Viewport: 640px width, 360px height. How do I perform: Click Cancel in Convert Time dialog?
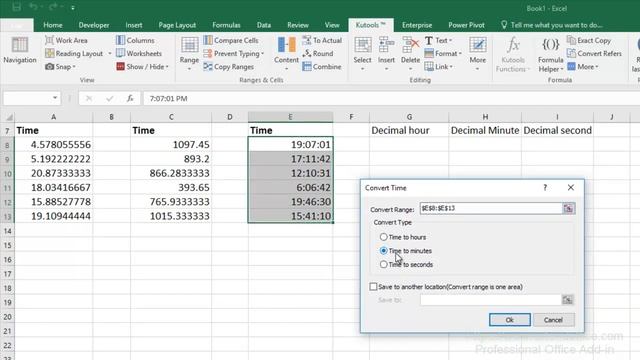tap(553, 320)
